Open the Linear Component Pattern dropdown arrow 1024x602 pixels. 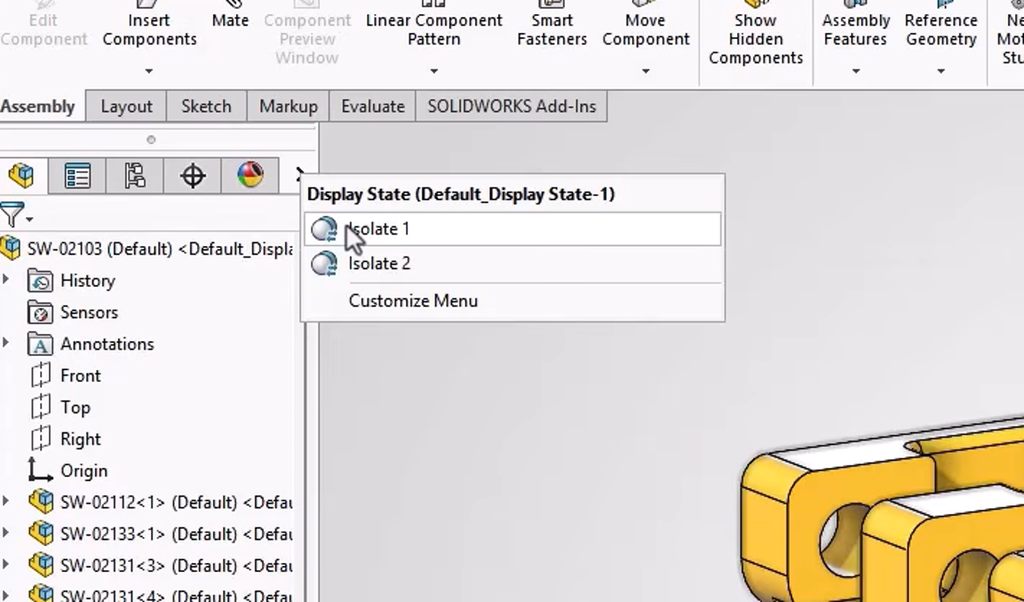pos(434,71)
